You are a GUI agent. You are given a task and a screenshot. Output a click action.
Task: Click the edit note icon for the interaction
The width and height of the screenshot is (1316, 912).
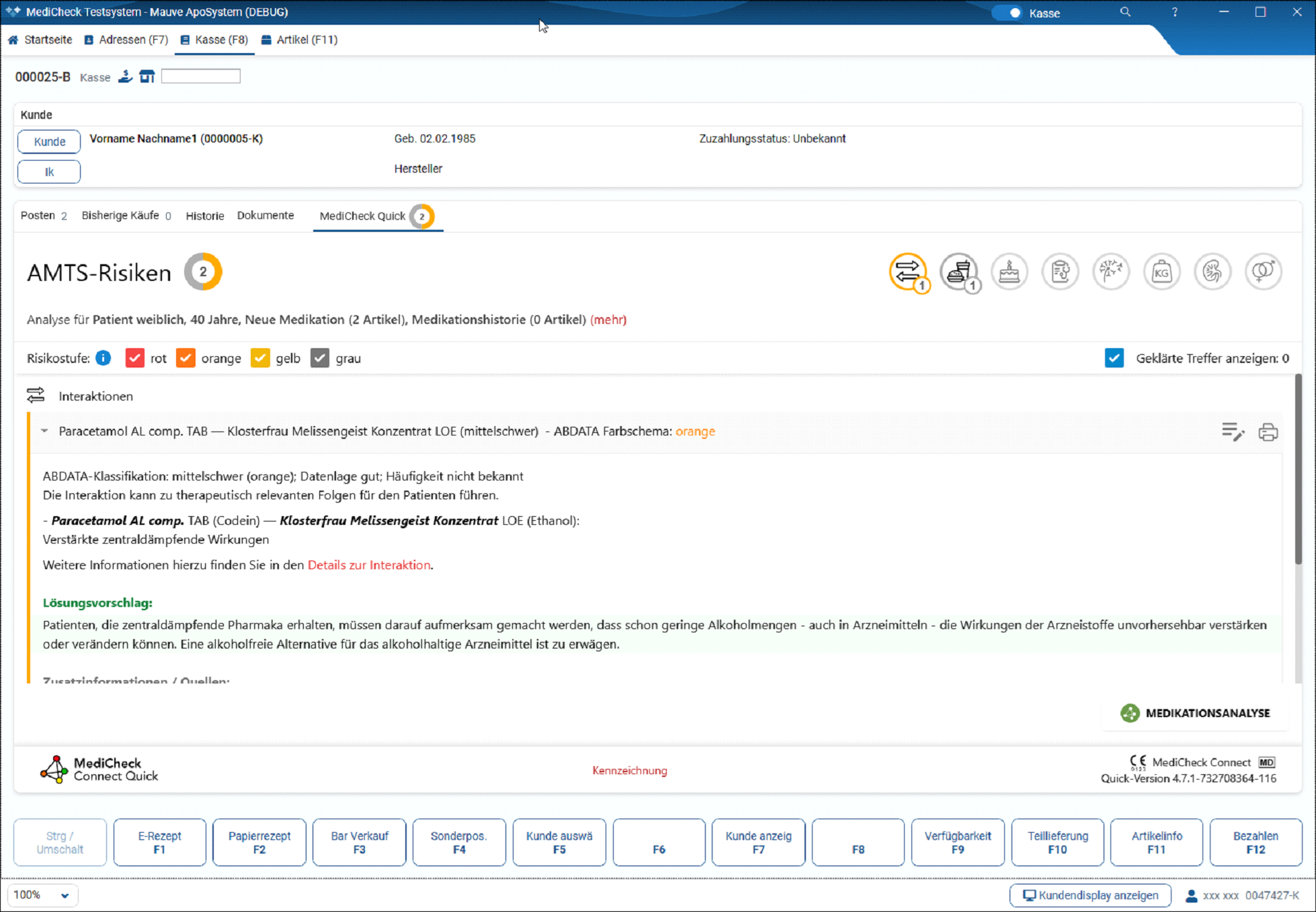[1232, 431]
